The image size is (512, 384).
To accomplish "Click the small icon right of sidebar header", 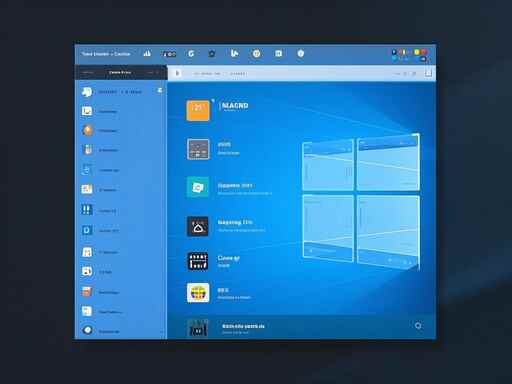I will click(x=160, y=90).
